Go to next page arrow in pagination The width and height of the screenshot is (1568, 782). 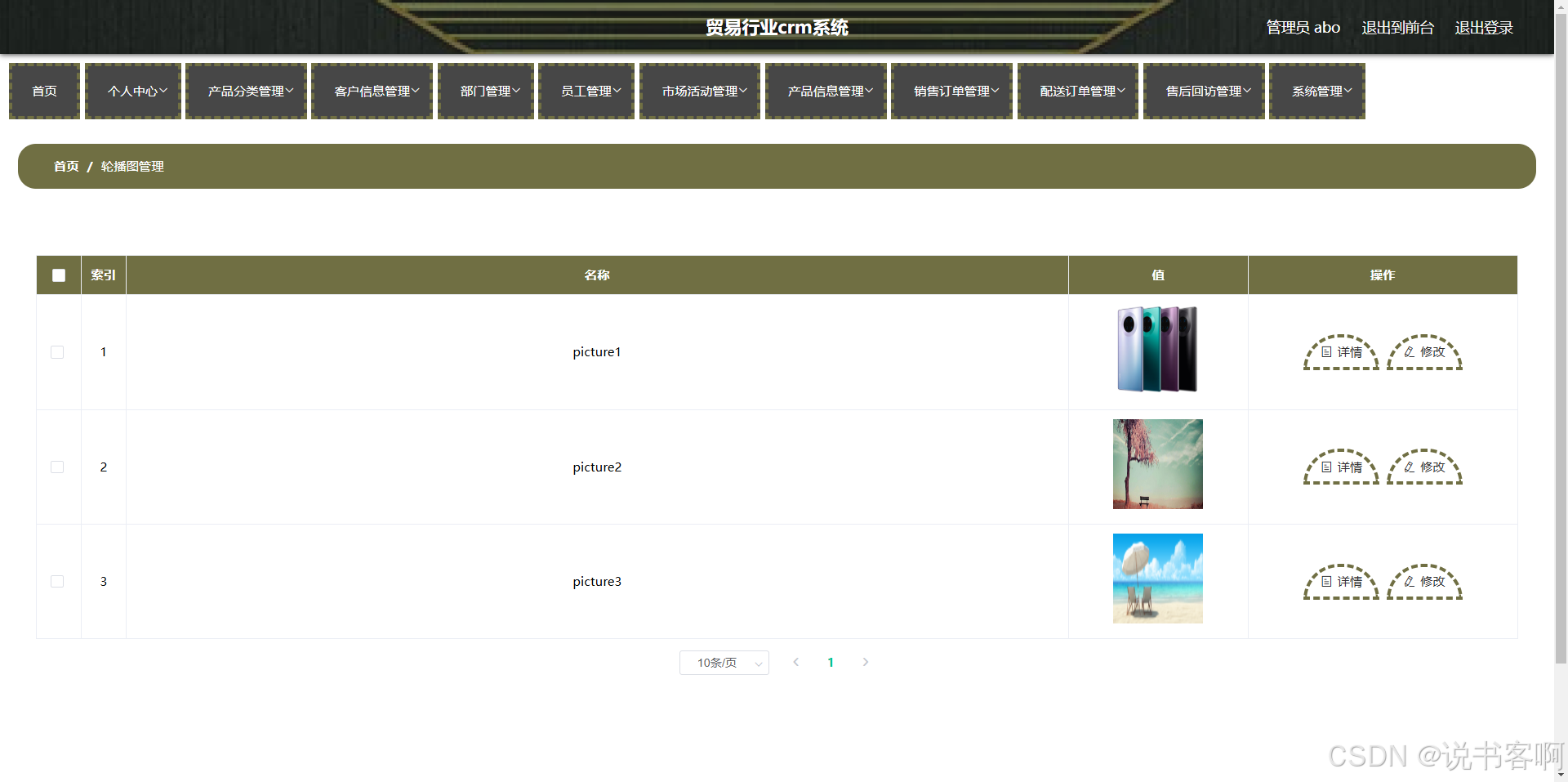pyautogui.click(x=866, y=662)
